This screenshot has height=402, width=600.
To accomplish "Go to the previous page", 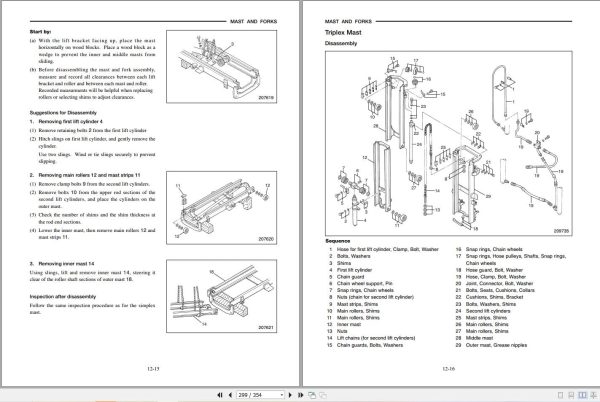I will tap(230, 395).
